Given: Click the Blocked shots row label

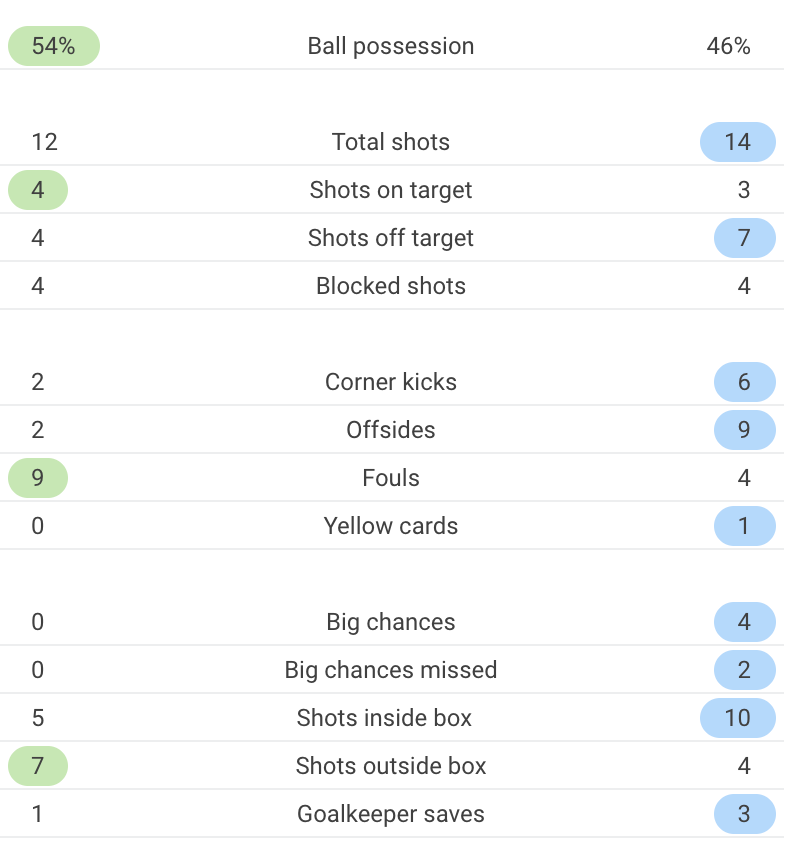Looking at the screenshot, I should click(x=391, y=286).
